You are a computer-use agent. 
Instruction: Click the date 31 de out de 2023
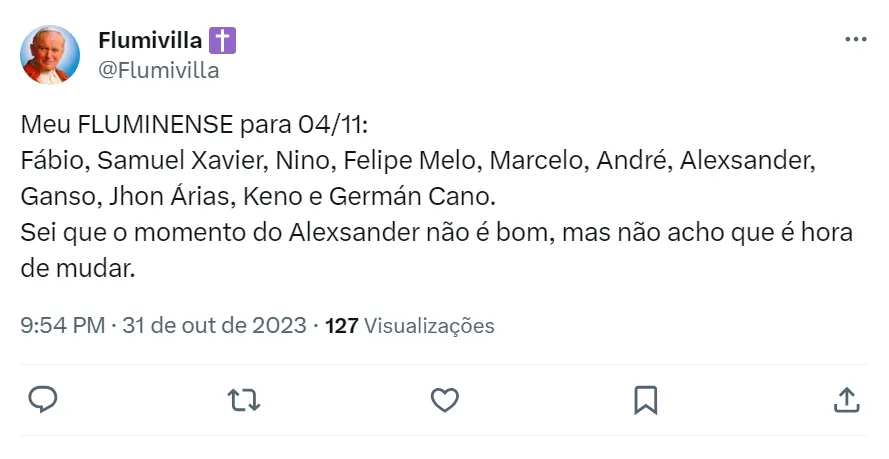point(214,326)
